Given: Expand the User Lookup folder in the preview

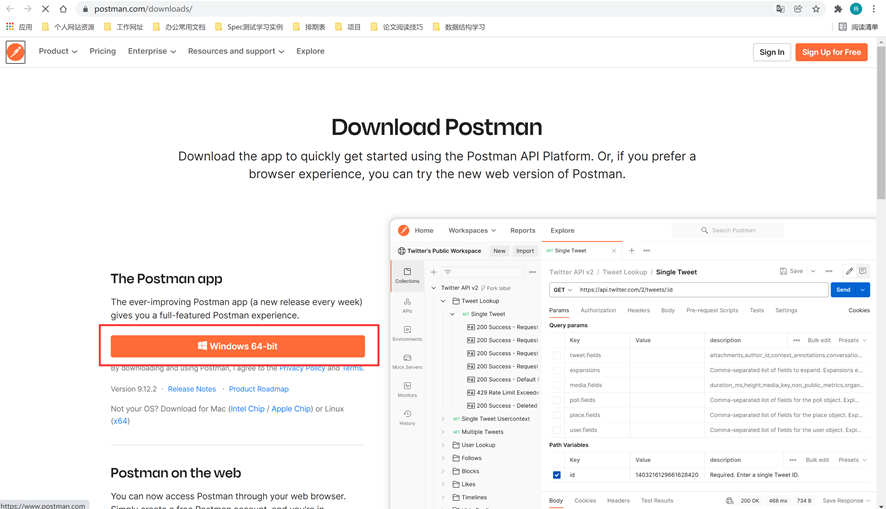Looking at the screenshot, I should [x=443, y=445].
